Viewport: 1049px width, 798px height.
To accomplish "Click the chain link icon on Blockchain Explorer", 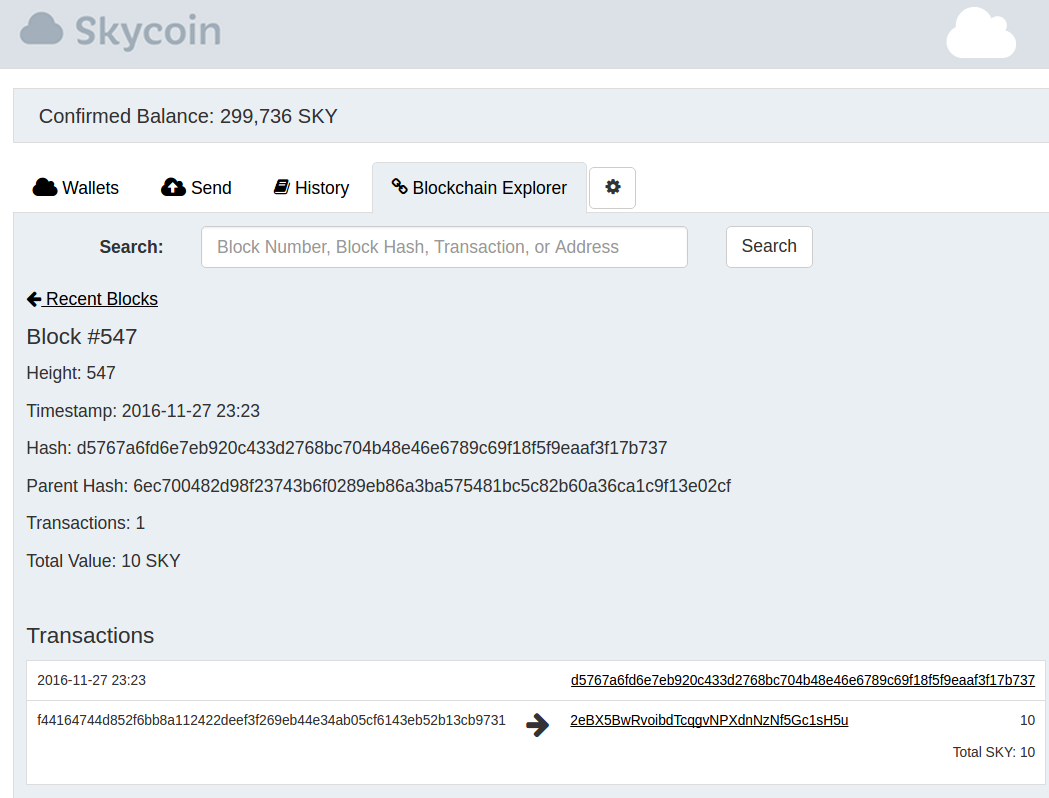I will pos(399,187).
